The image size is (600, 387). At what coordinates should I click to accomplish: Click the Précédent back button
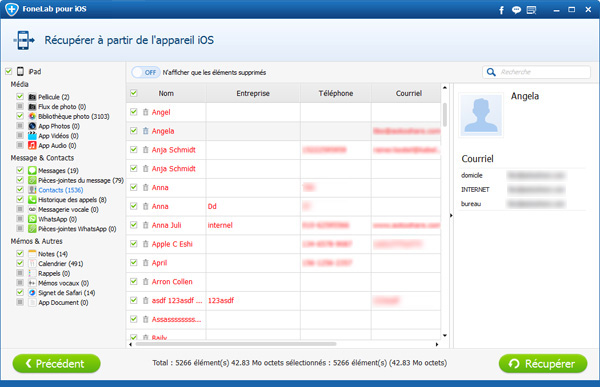[57, 363]
